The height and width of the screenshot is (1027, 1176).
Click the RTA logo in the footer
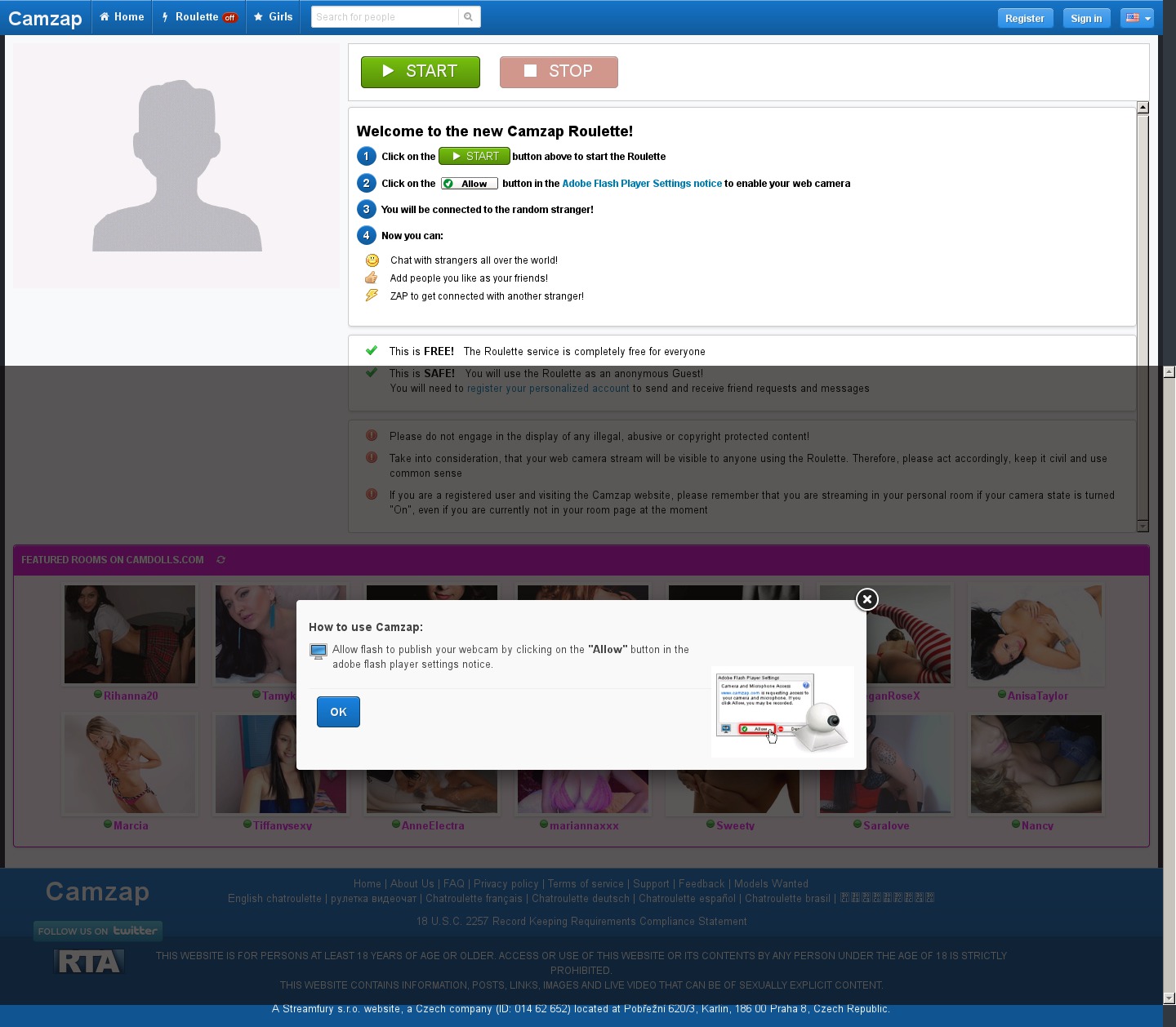click(90, 963)
